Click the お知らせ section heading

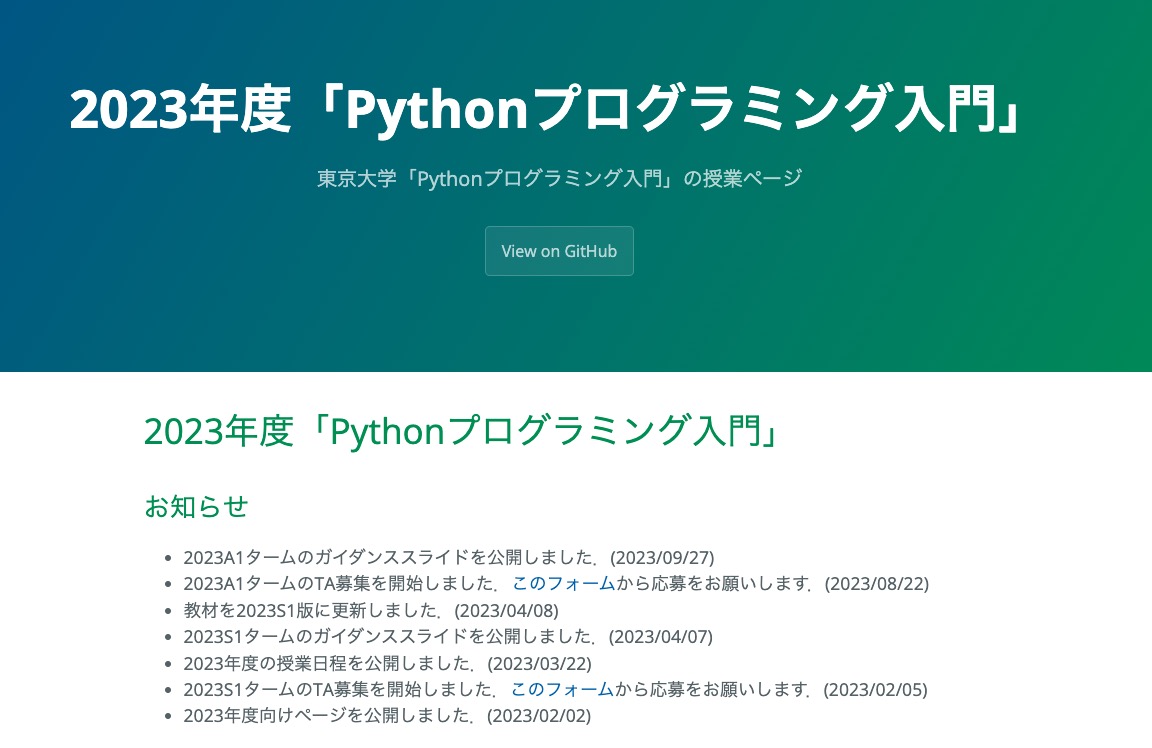coord(196,507)
